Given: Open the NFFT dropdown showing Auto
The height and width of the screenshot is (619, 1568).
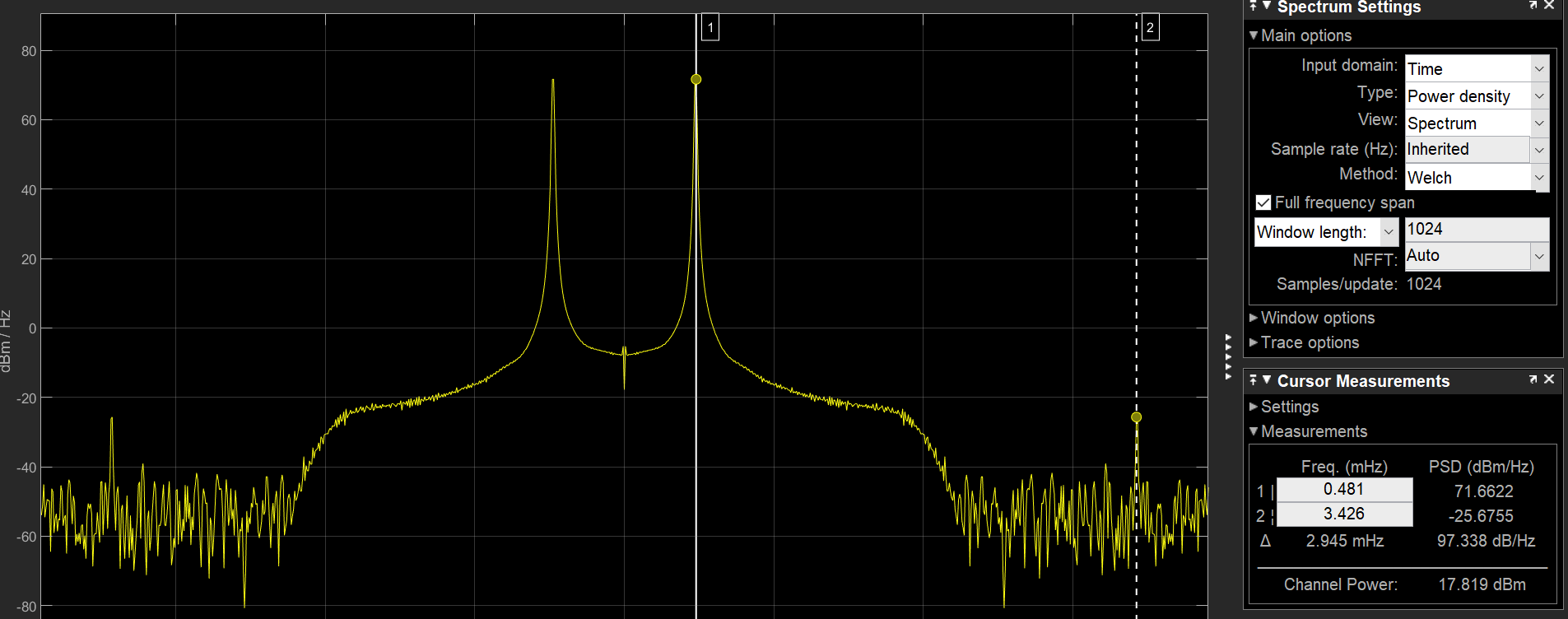Looking at the screenshot, I should [1539, 256].
